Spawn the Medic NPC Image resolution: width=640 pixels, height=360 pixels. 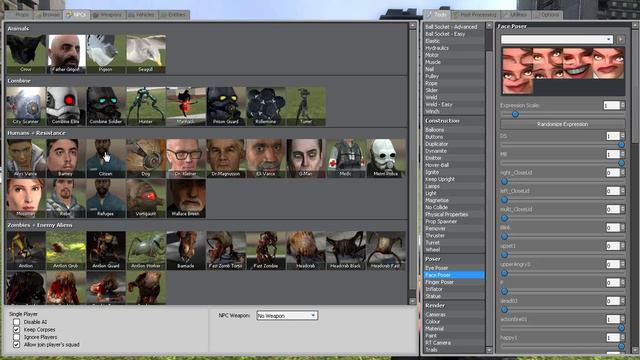346,158
